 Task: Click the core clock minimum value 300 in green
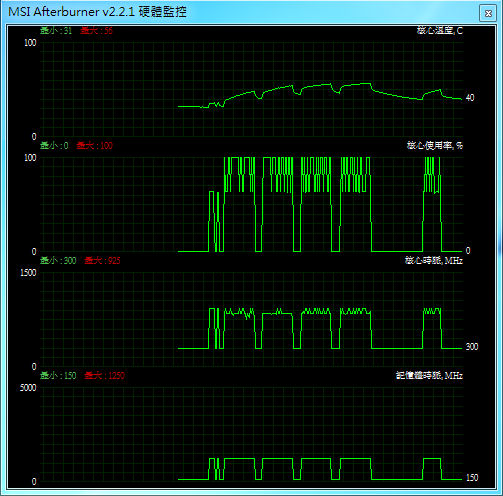click(70, 260)
